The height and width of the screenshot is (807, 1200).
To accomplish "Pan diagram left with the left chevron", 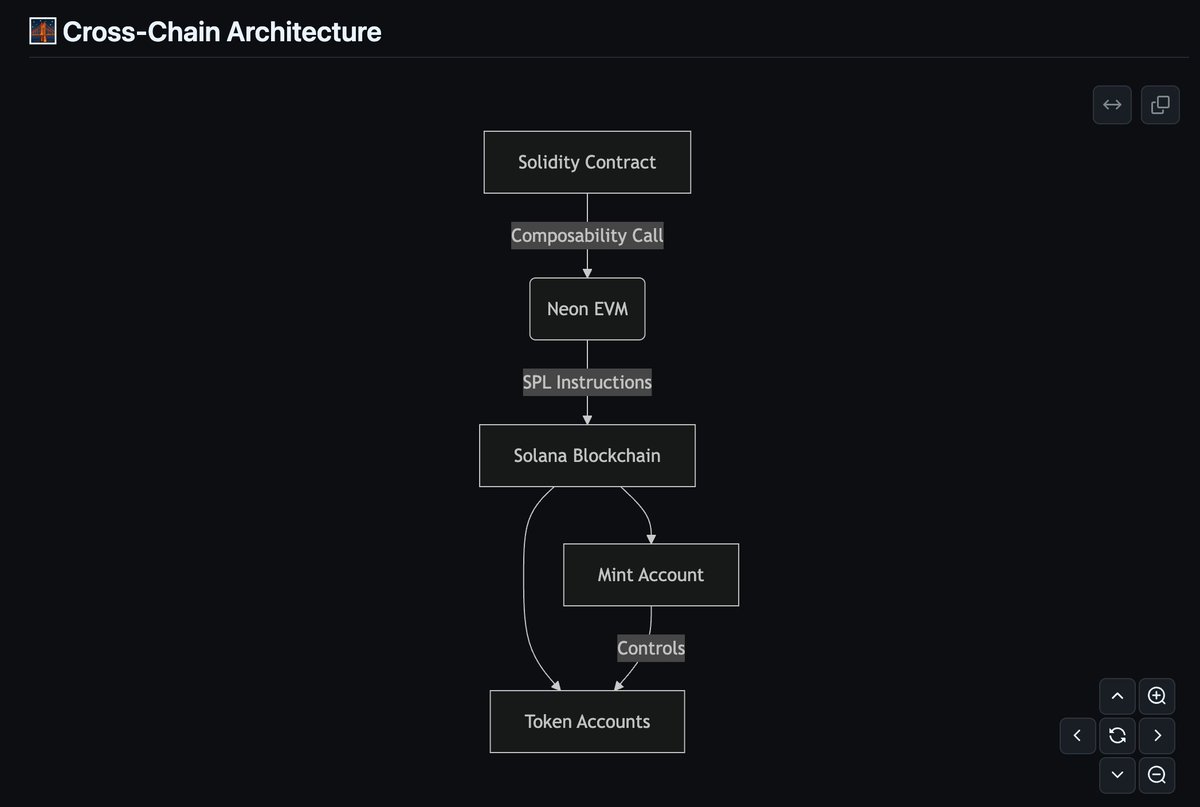I will pos(1077,736).
